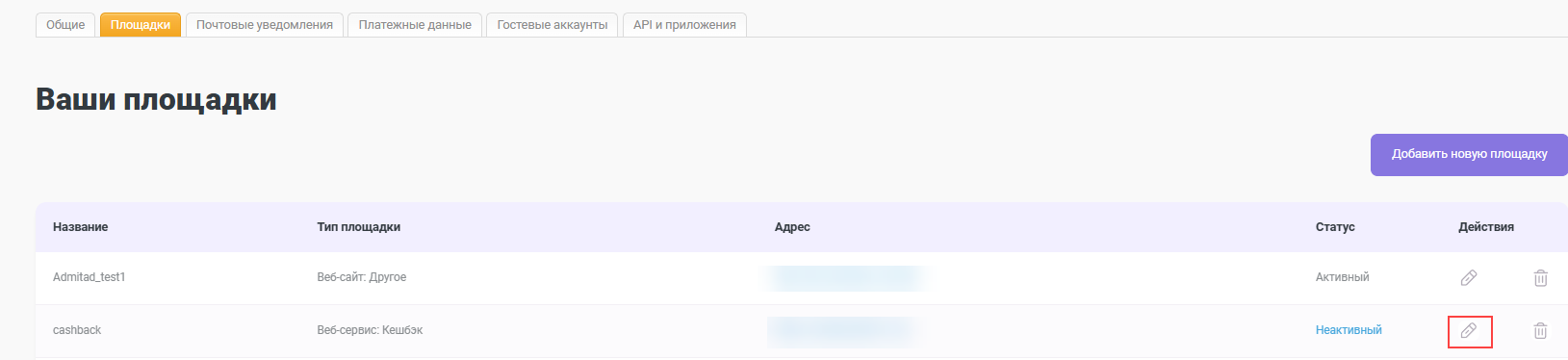Image resolution: width=1568 pixels, height=360 pixels.
Task: Select the Площадки tab
Action: point(141,25)
